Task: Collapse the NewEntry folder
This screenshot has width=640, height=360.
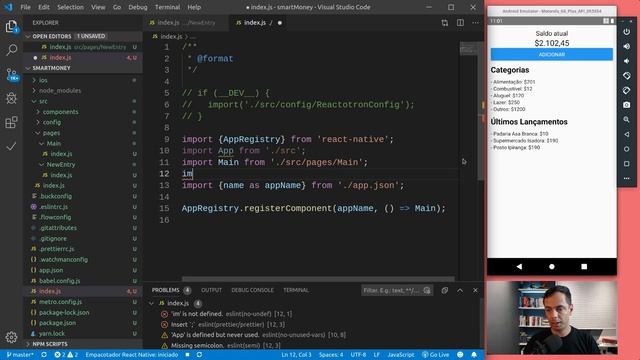Action: 83,164
